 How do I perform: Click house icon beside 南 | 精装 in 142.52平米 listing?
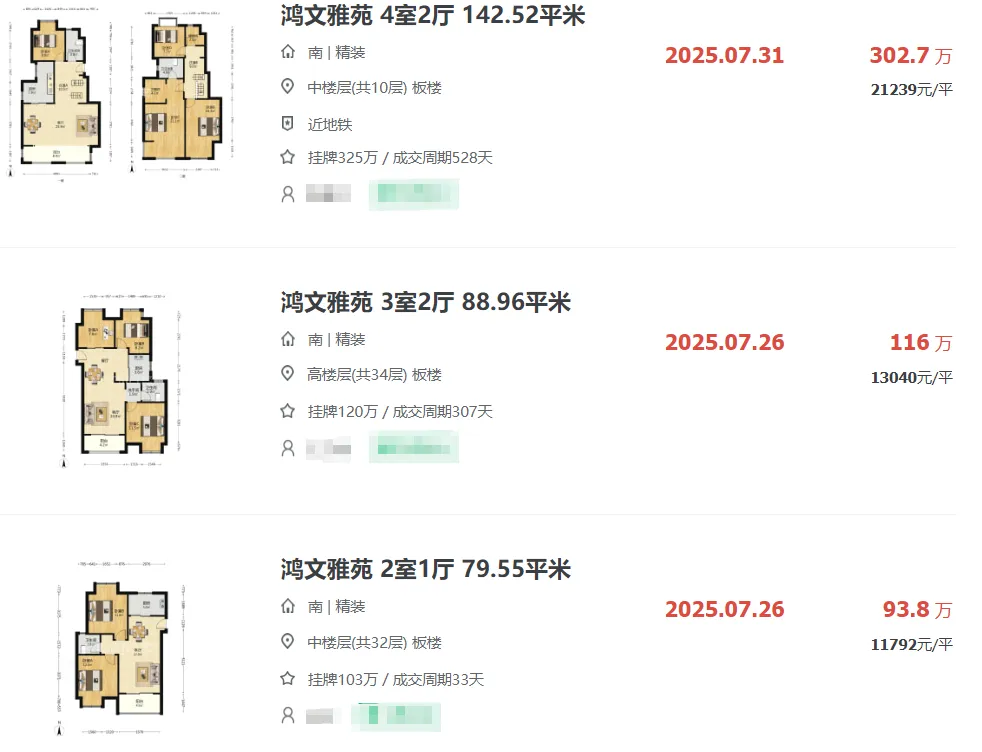tap(287, 52)
